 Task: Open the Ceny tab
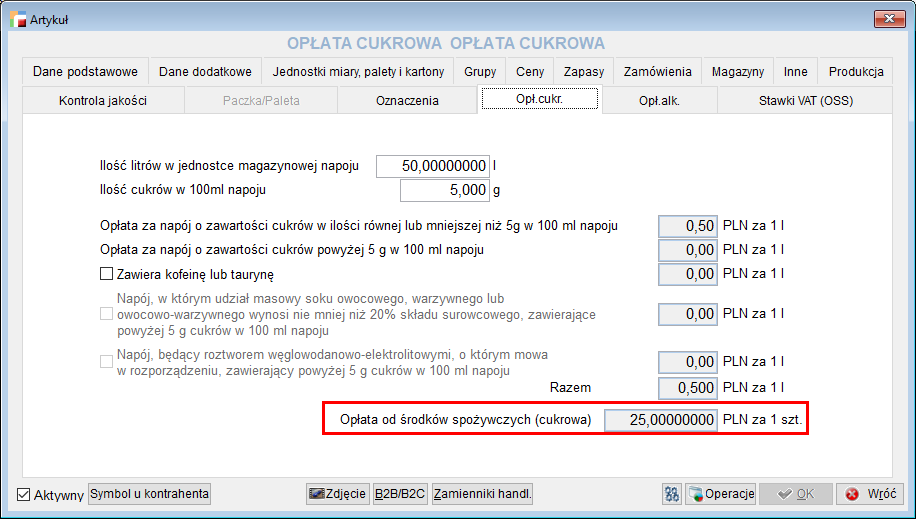pyautogui.click(x=530, y=72)
